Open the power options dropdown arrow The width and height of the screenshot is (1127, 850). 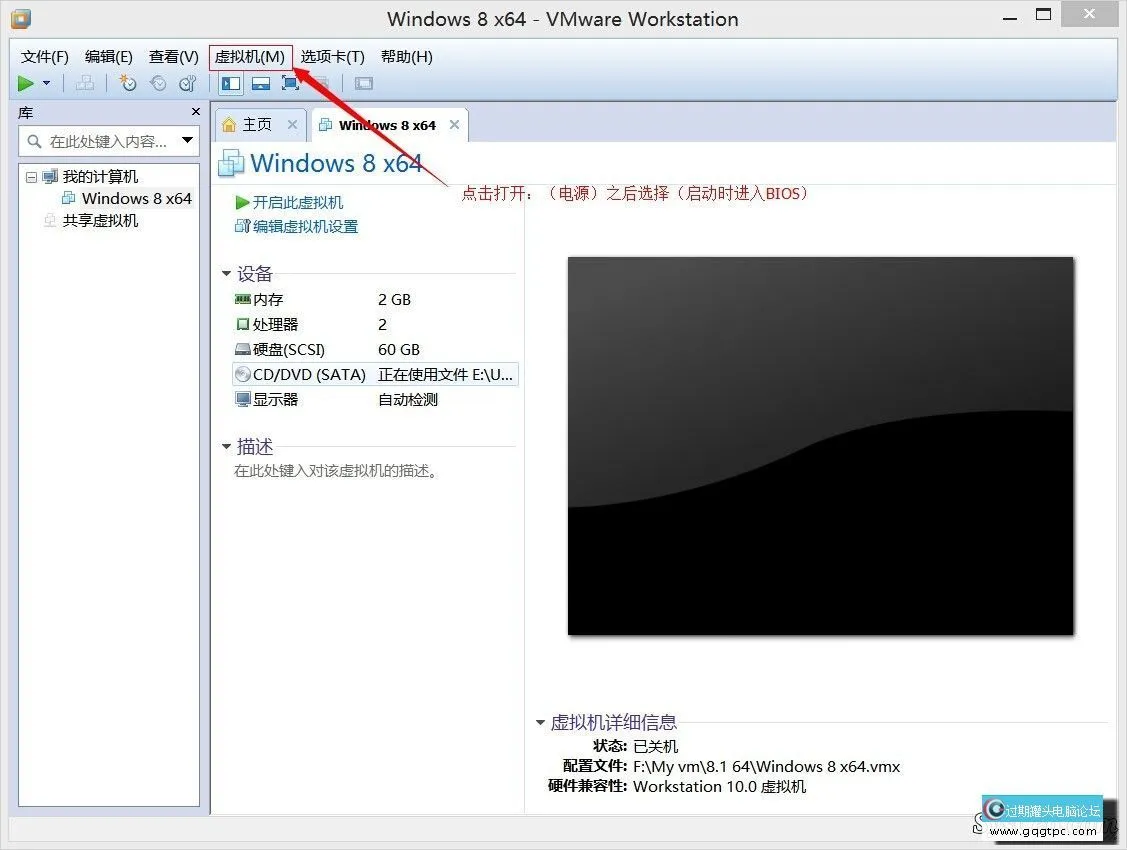coord(46,84)
